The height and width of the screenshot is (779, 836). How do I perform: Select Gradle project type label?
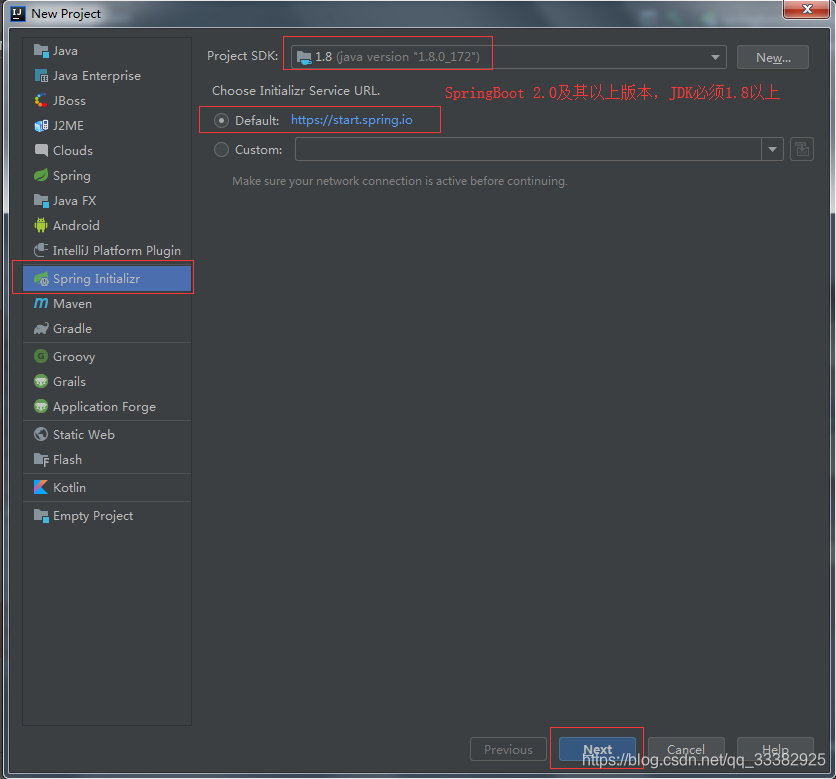pyautogui.click(x=73, y=328)
